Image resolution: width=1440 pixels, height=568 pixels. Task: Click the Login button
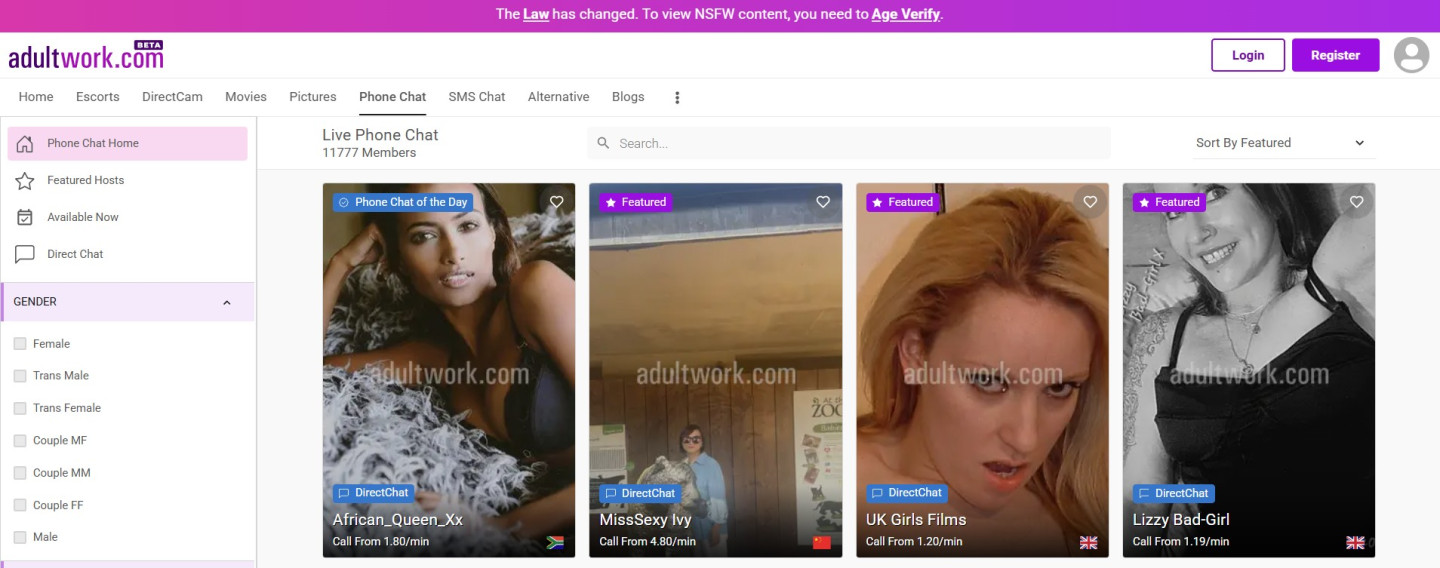(1248, 55)
